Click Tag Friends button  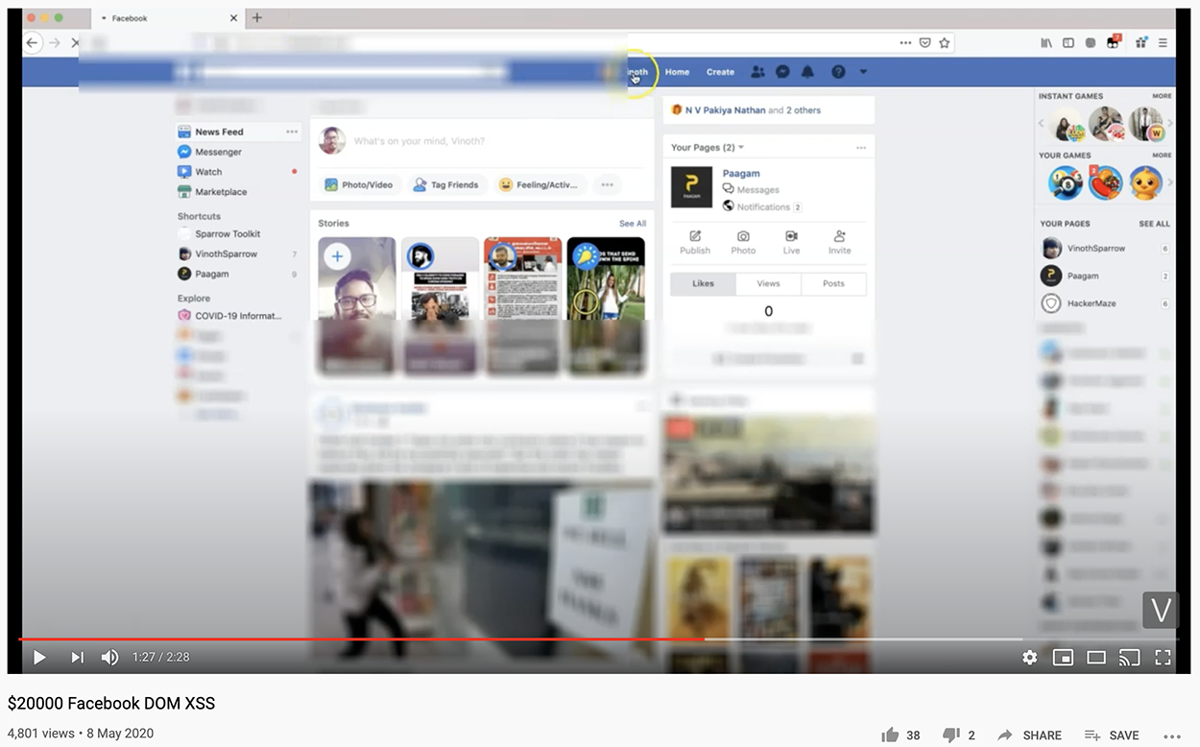pos(446,185)
